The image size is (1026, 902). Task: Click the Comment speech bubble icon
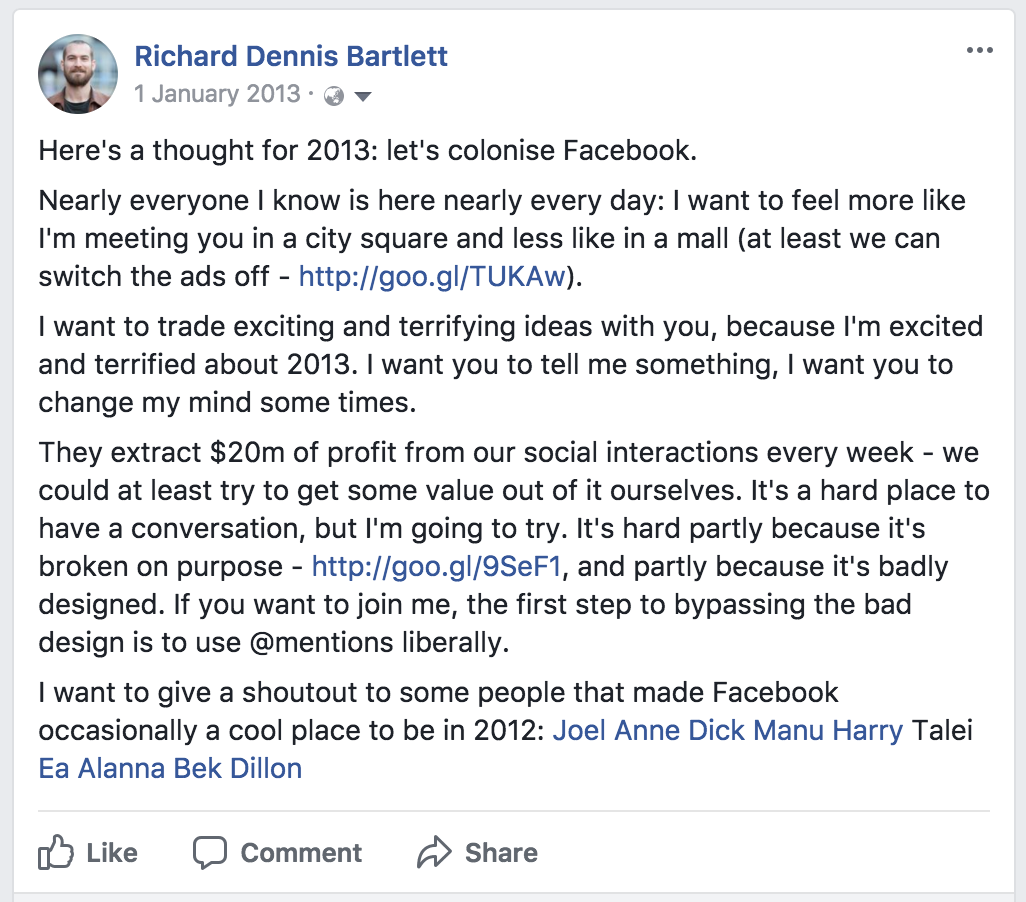pos(210,853)
